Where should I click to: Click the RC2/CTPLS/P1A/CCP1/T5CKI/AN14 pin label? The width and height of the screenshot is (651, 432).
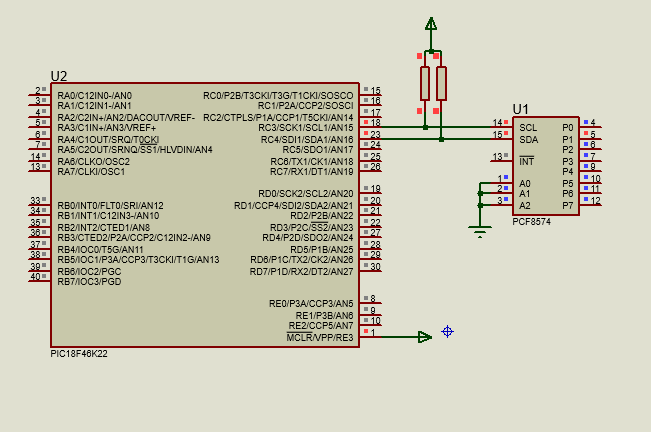point(278,118)
